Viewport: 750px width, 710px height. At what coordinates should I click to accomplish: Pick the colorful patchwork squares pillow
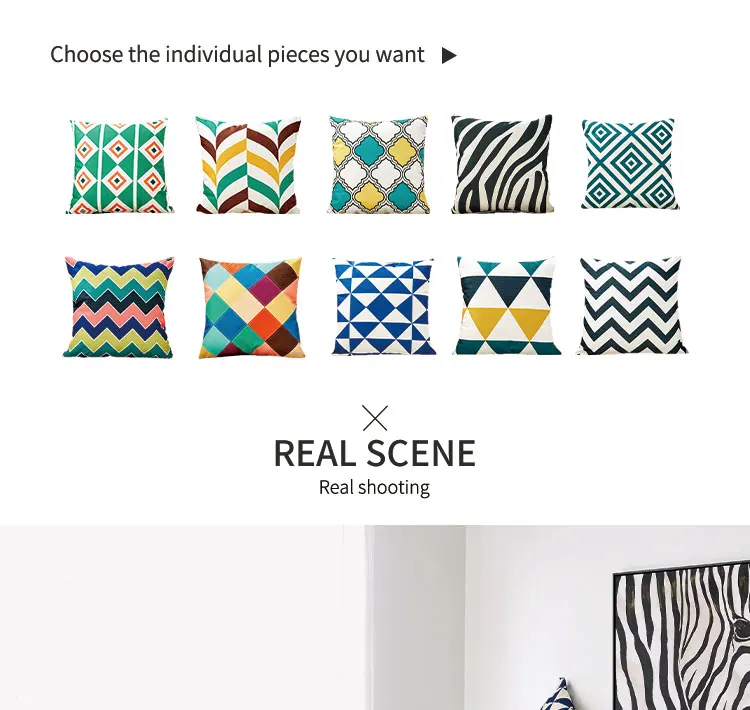point(250,308)
